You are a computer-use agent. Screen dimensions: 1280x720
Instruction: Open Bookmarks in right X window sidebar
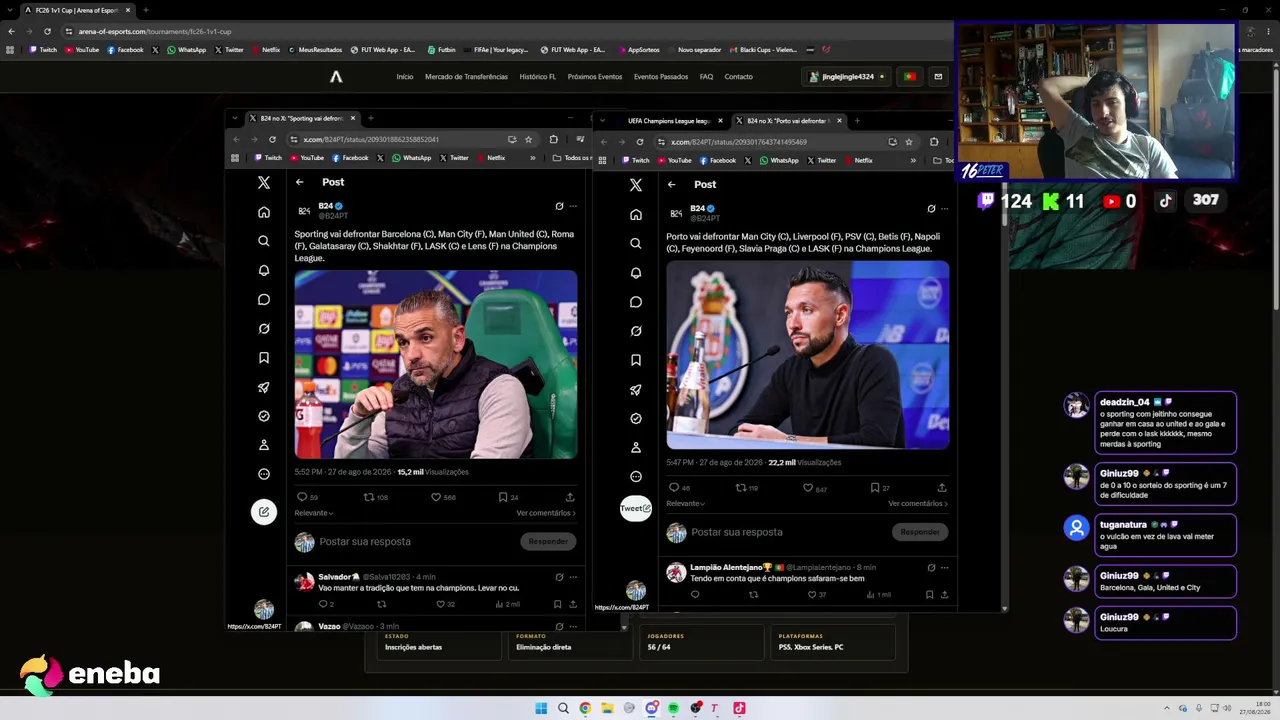tap(636, 360)
